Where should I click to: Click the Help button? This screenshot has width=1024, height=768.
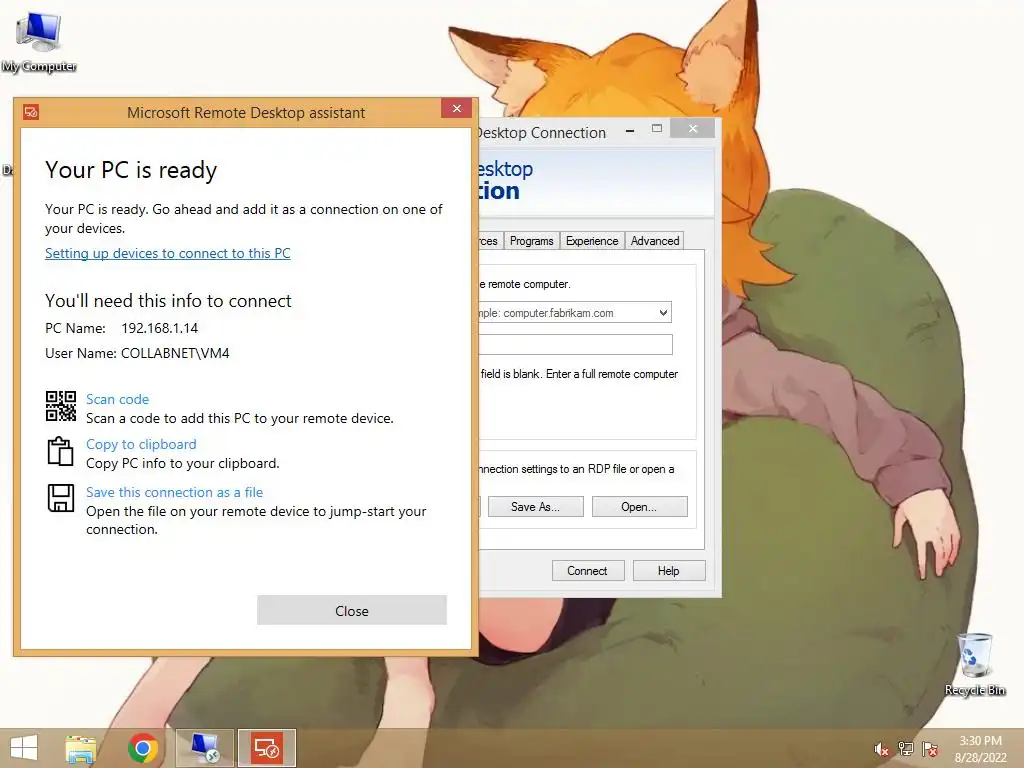pyautogui.click(x=669, y=571)
